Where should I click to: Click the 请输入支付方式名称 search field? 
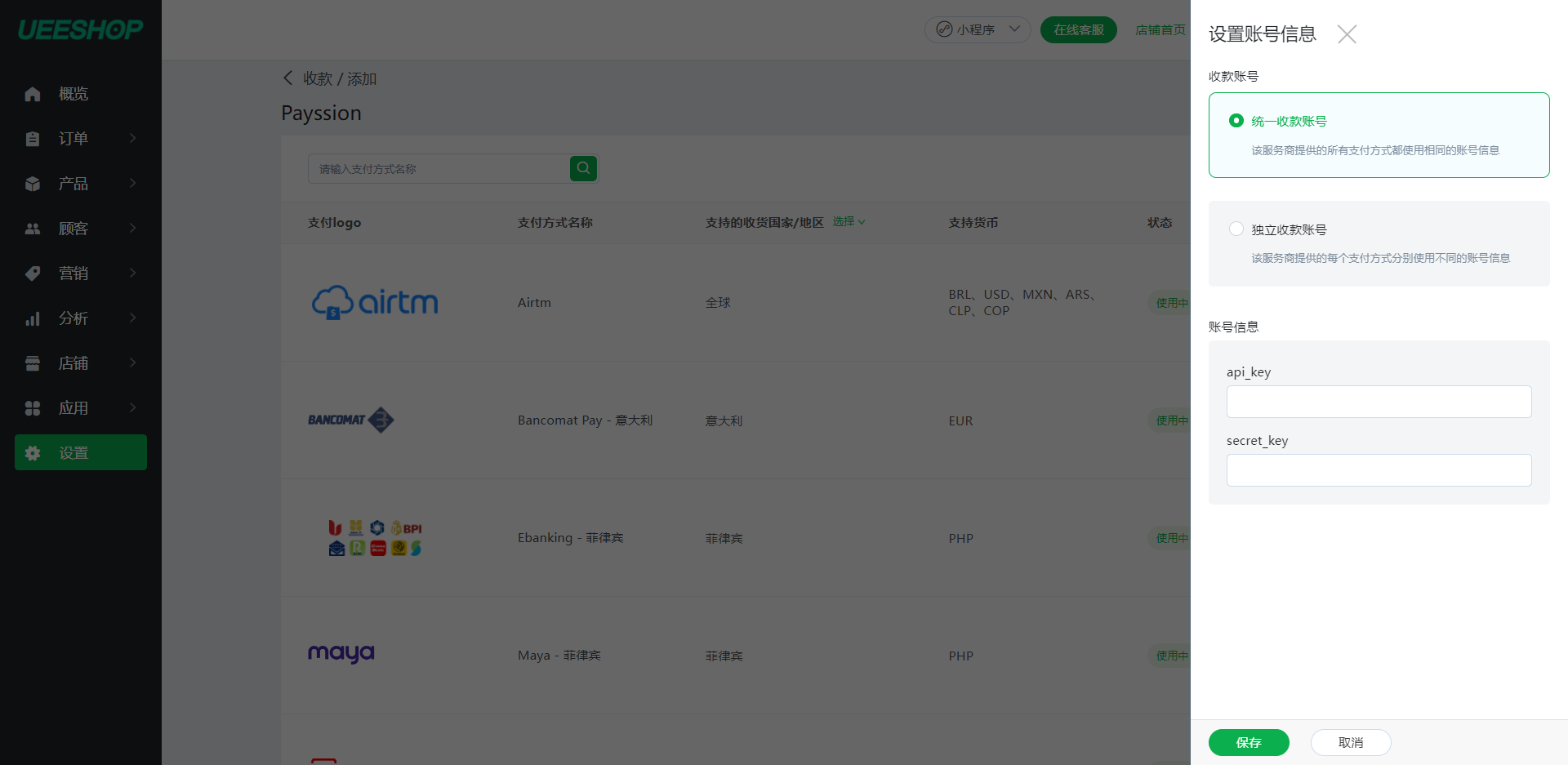click(x=439, y=169)
